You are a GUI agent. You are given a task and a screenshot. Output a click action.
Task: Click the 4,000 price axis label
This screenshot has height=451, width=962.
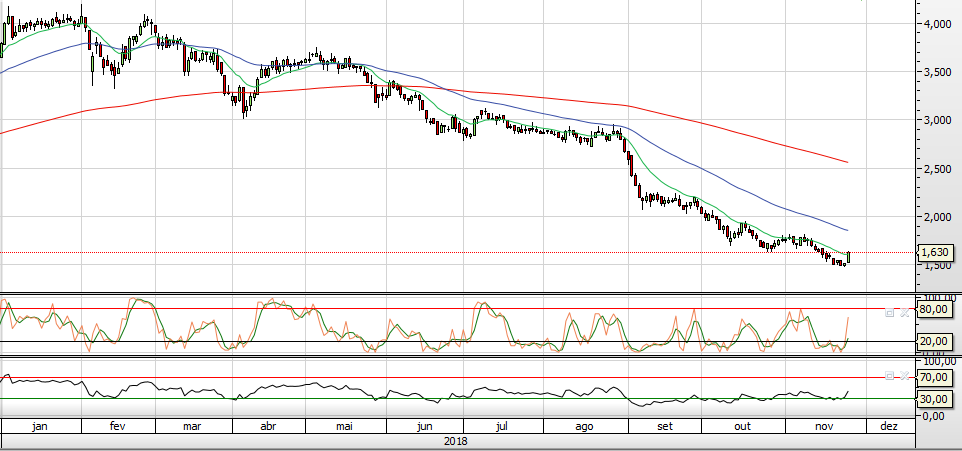click(x=935, y=24)
